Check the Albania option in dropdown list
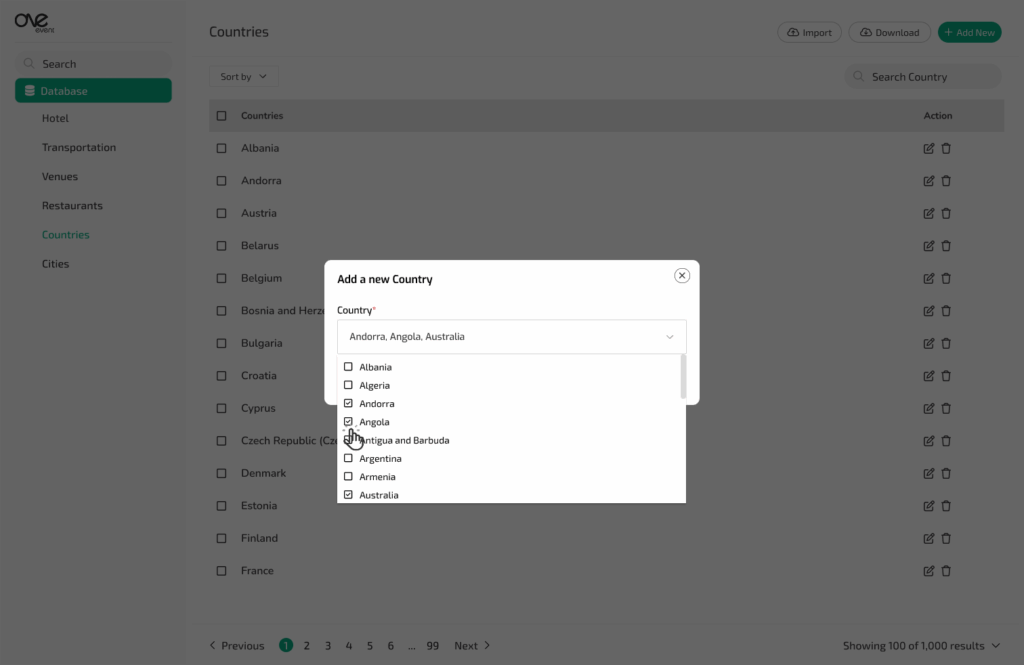This screenshot has width=1024, height=665. point(348,367)
